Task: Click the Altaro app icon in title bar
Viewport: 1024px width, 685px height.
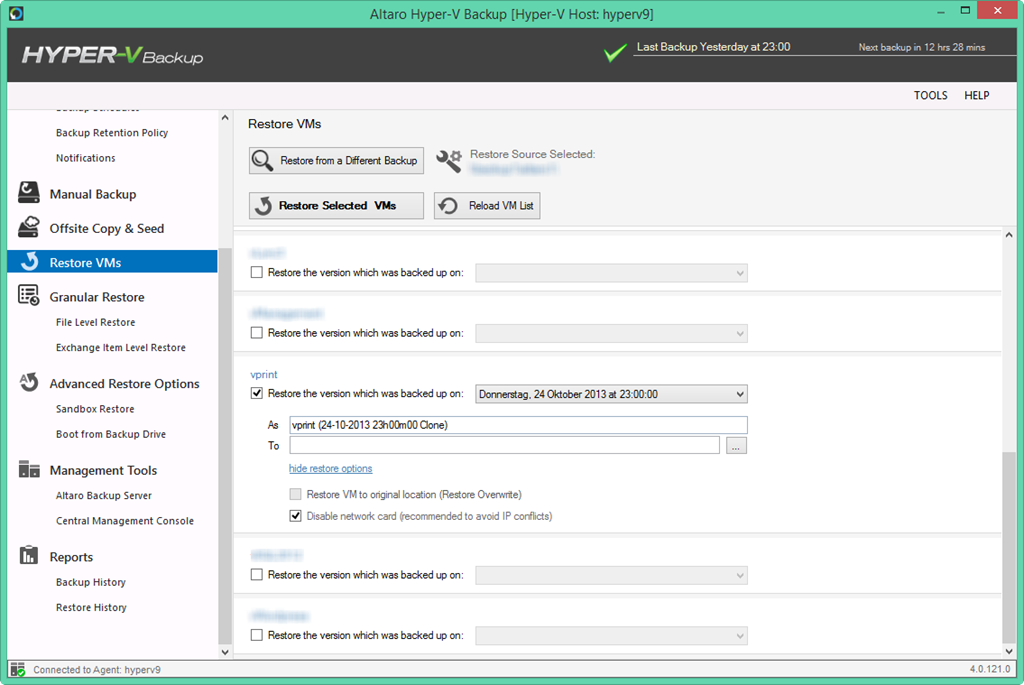Action: click(16, 13)
